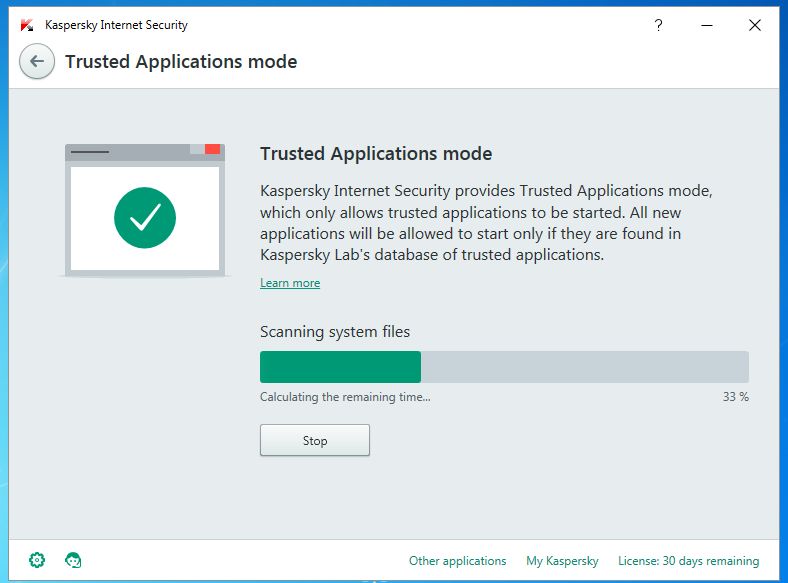Open the Learn more link
Screen dimensions: 788x583
[x=290, y=283]
